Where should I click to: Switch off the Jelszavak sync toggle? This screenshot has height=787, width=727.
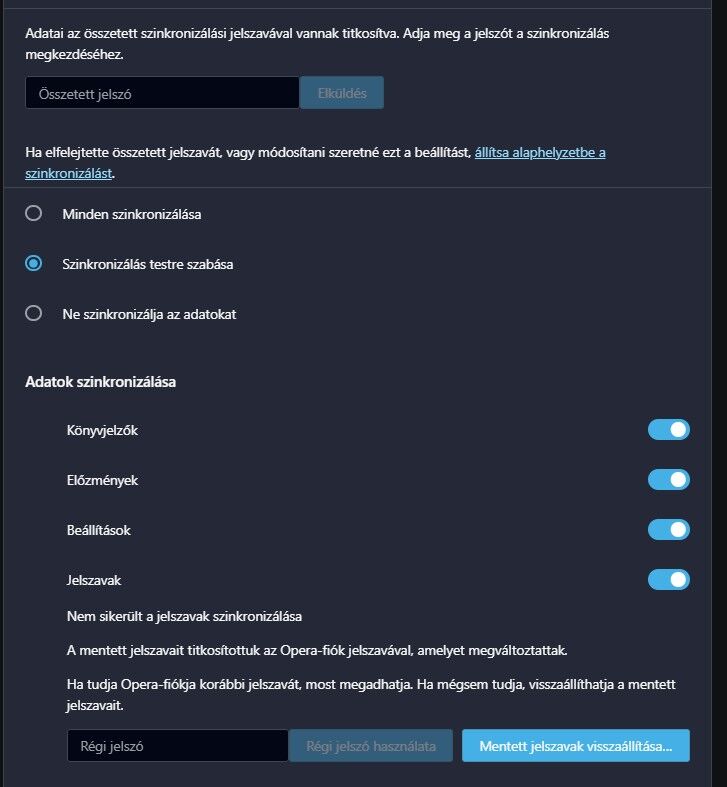point(669,580)
